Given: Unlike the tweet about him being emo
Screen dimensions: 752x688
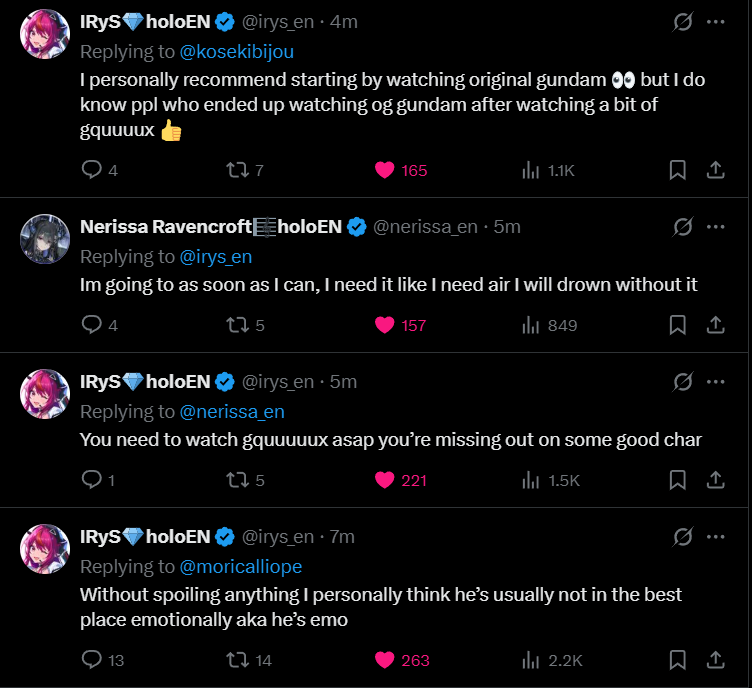Looking at the screenshot, I should click(x=385, y=660).
